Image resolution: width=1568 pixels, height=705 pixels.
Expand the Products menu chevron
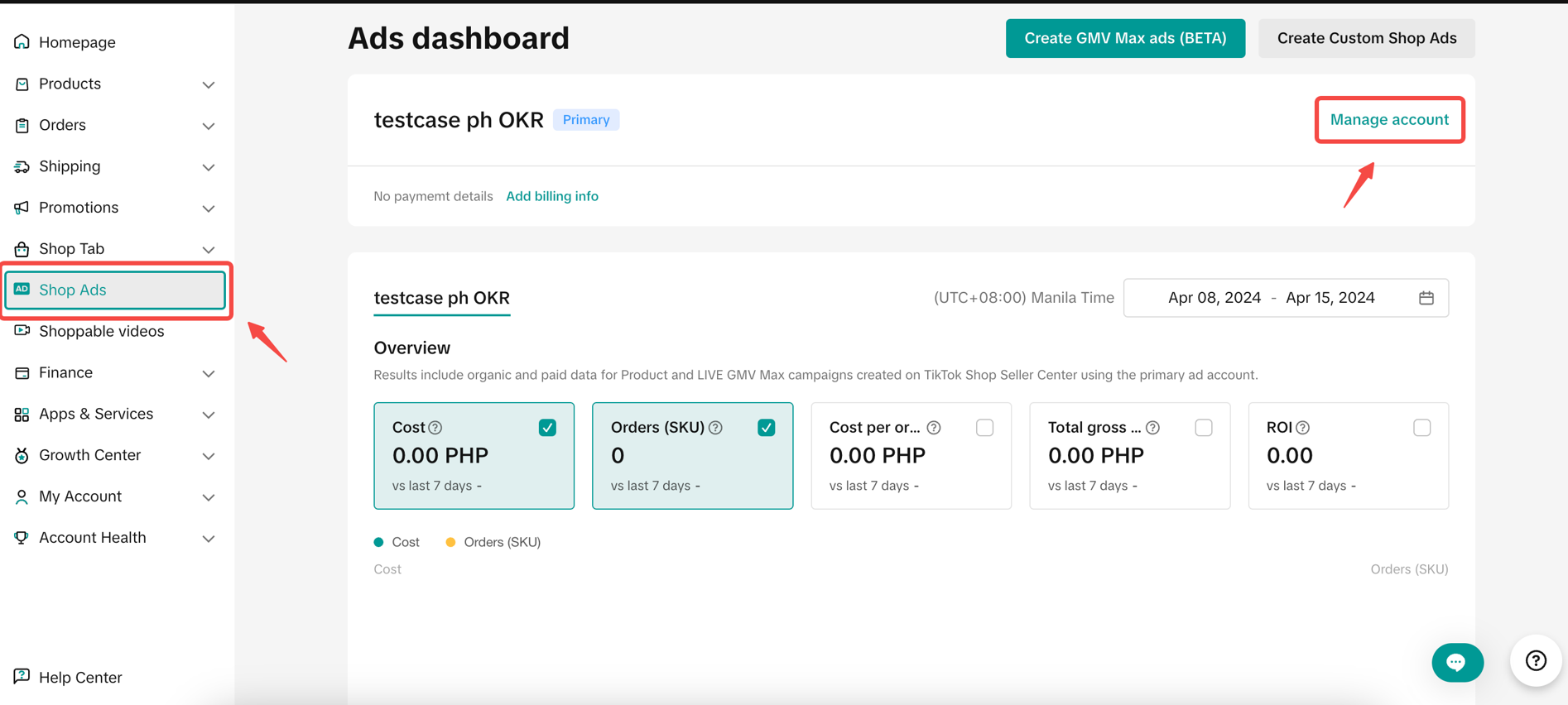click(209, 84)
